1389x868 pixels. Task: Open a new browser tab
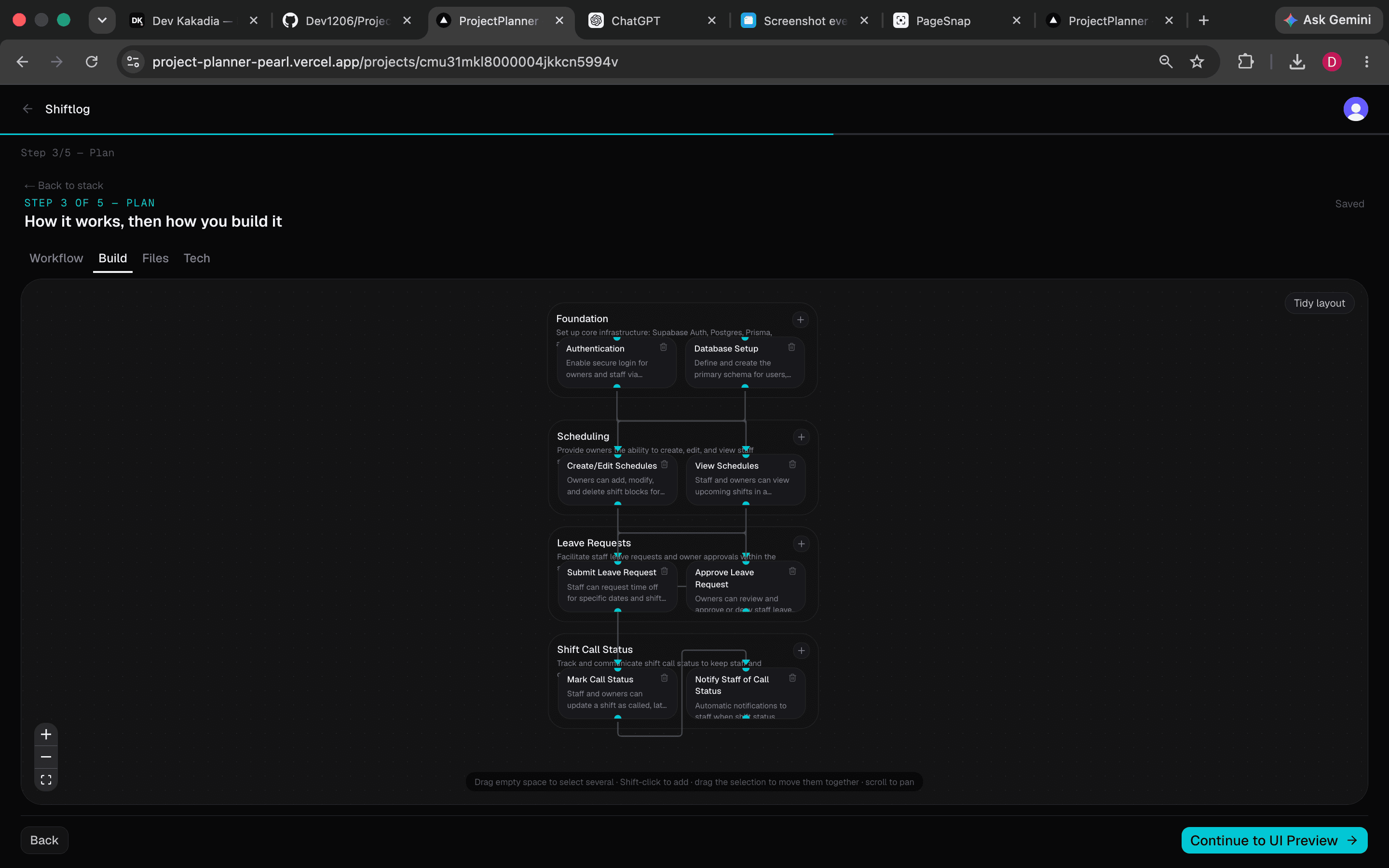click(1204, 21)
